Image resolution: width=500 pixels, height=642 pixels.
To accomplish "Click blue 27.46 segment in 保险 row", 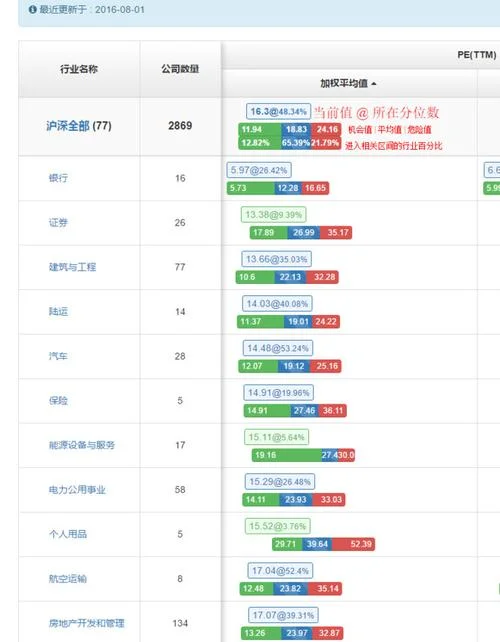I will click(304, 411).
